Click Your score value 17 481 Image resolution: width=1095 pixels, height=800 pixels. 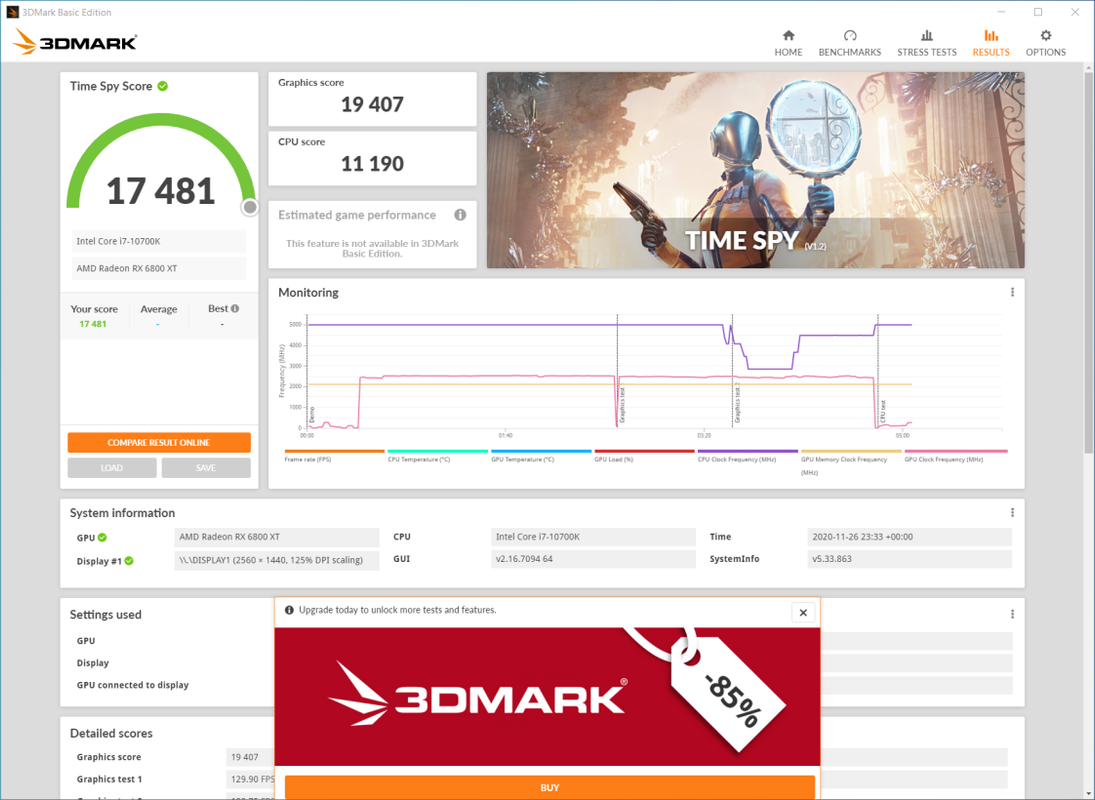click(x=93, y=324)
